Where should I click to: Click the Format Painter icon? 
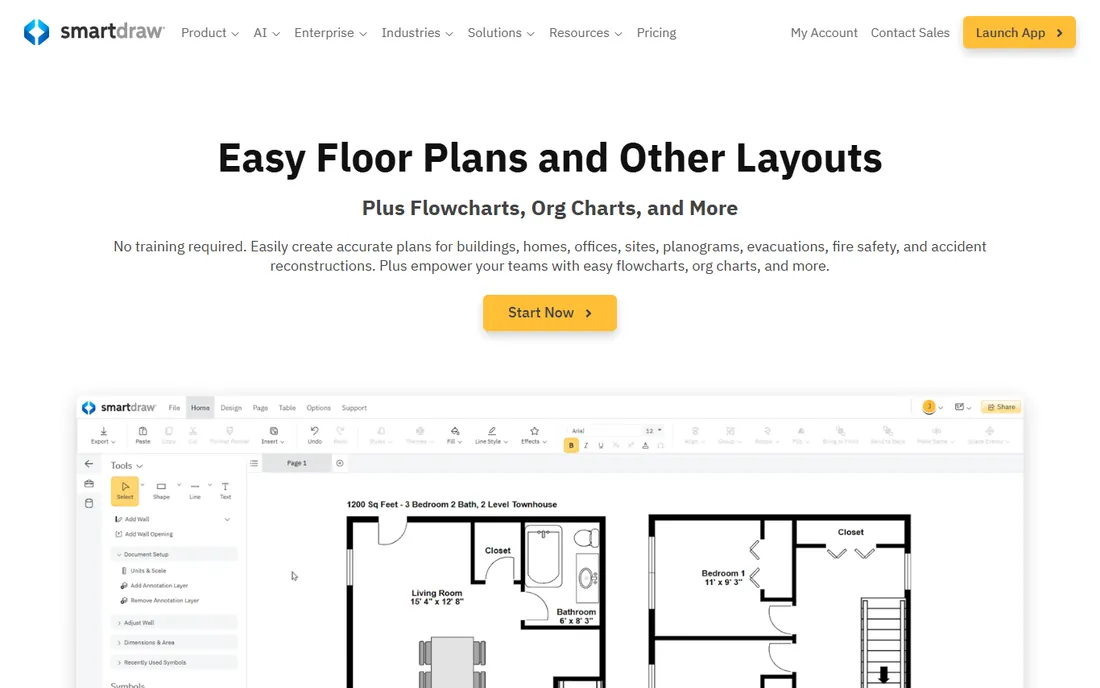(229, 436)
